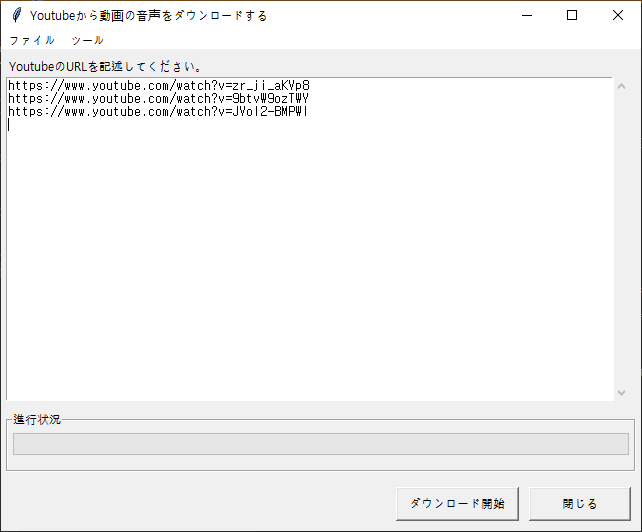Click the second URL line ending 9ozTWY
The image size is (642, 532).
pyautogui.click(x=158, y=99)
